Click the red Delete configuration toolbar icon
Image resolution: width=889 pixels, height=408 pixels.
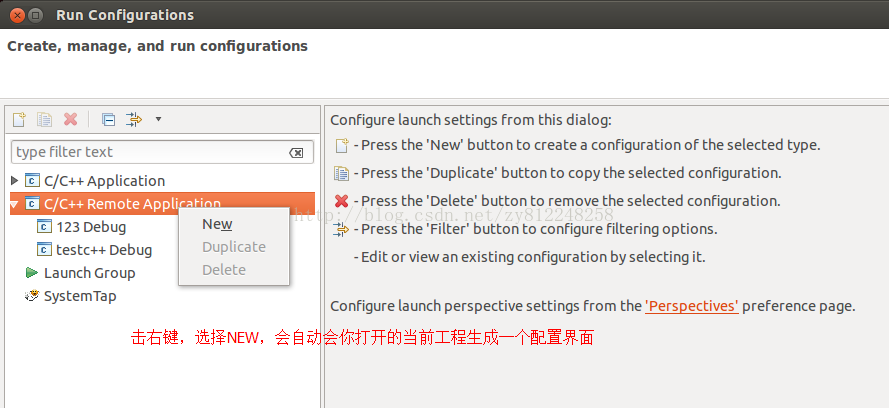point(70,120)
